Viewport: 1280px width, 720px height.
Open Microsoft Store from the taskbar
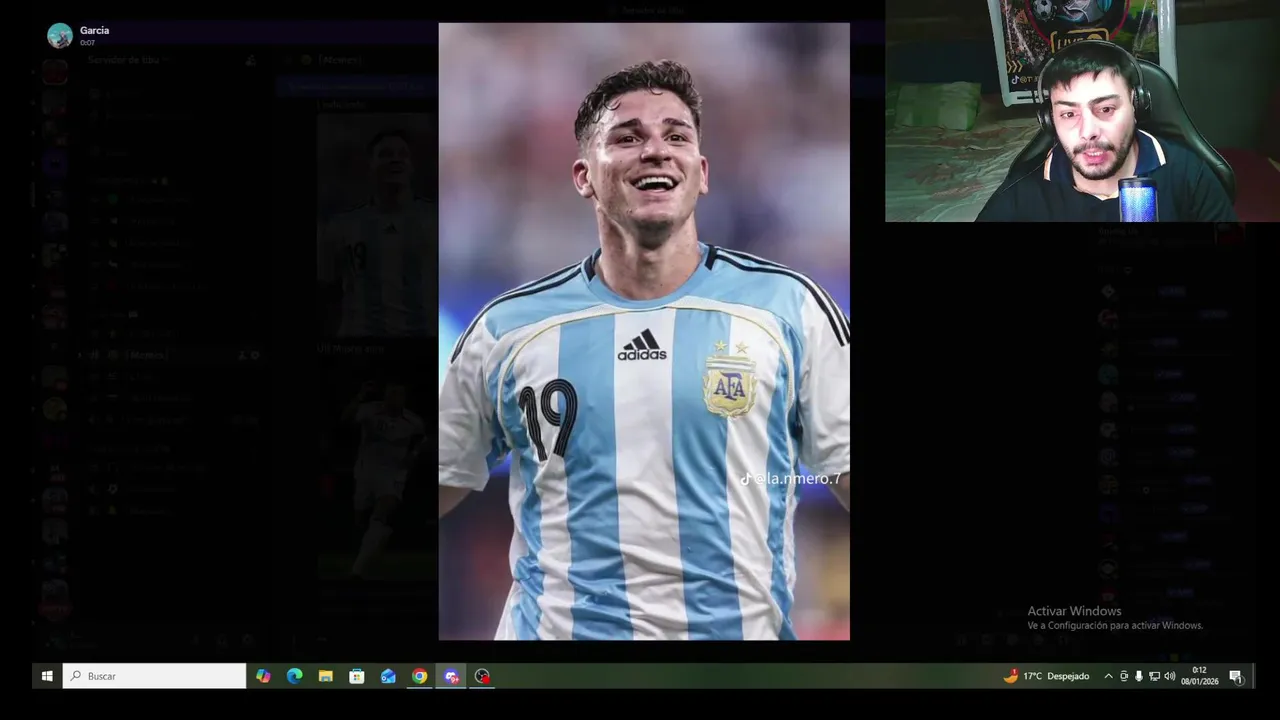tap(357, 676)
